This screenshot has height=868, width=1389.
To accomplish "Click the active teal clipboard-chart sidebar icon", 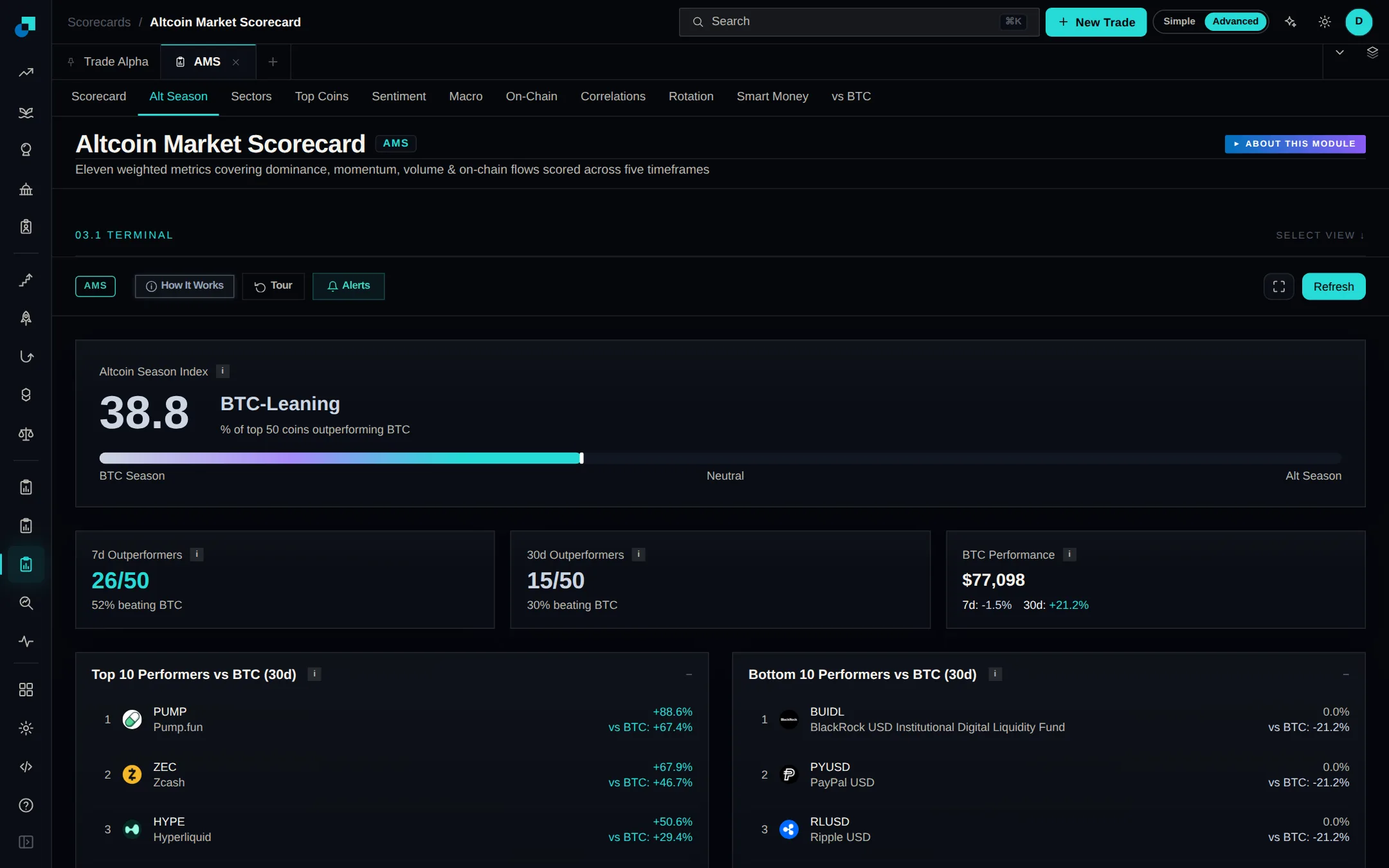I will click(26, 565).
